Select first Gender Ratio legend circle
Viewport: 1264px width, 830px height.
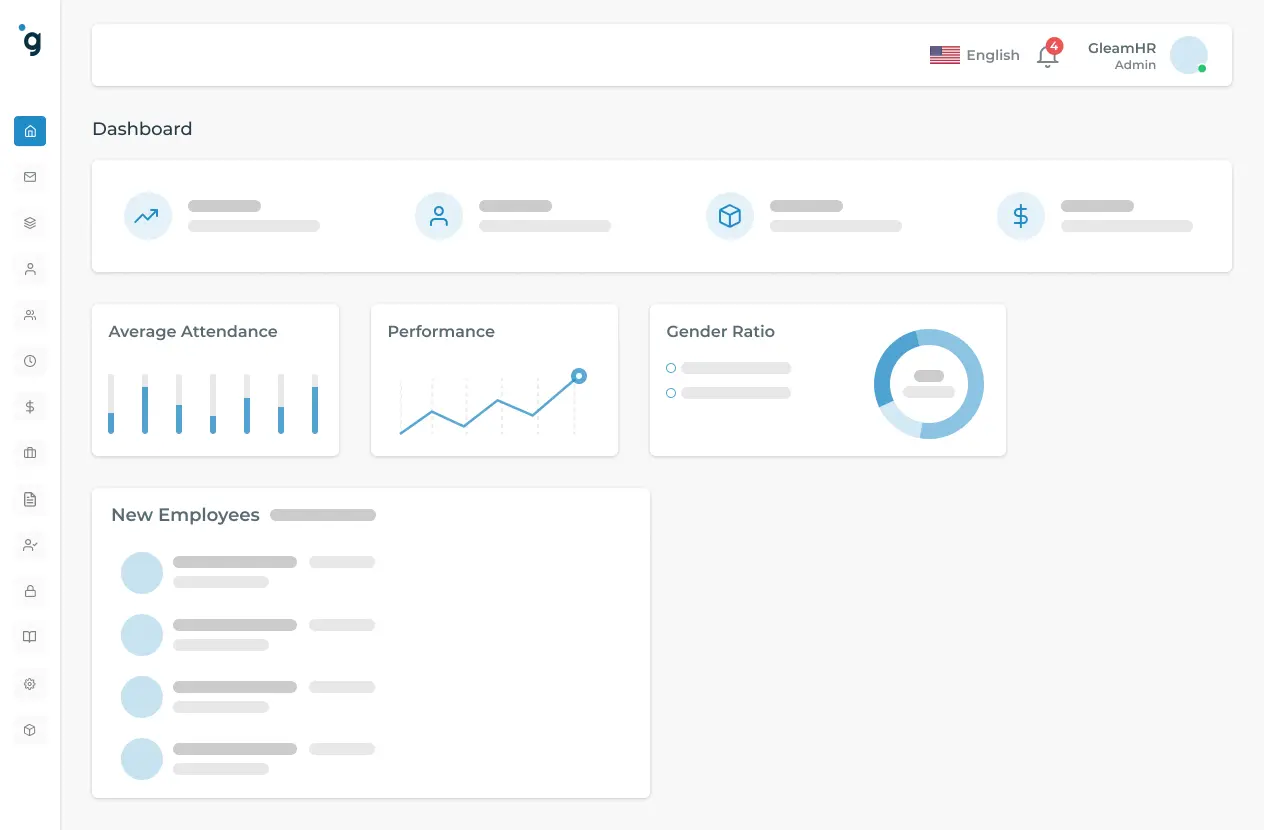click(x=671, y=368)
